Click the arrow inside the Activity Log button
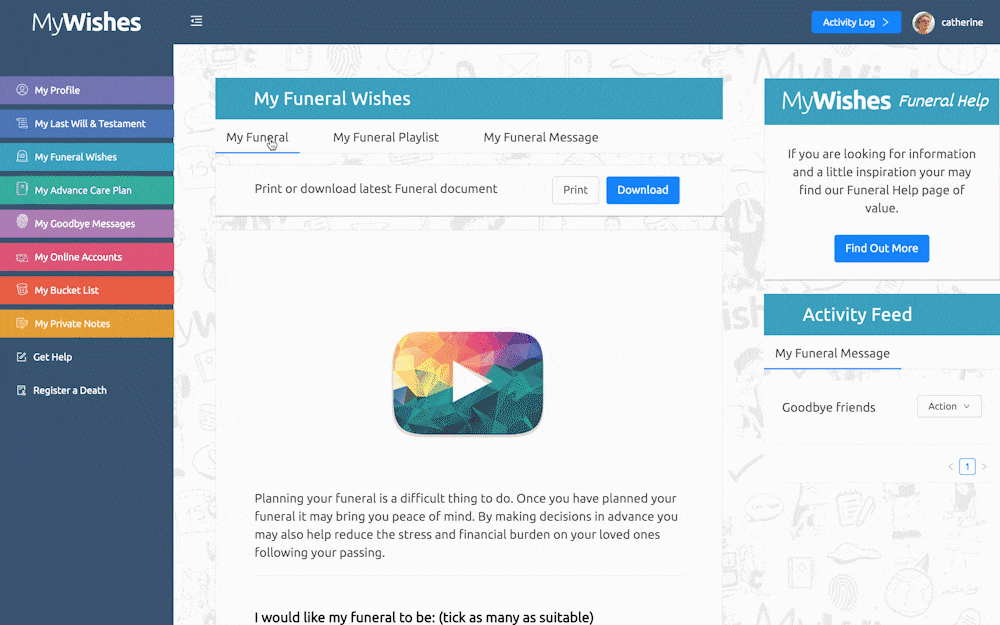Screen dimensions: 1000x625 click(885, 22)
